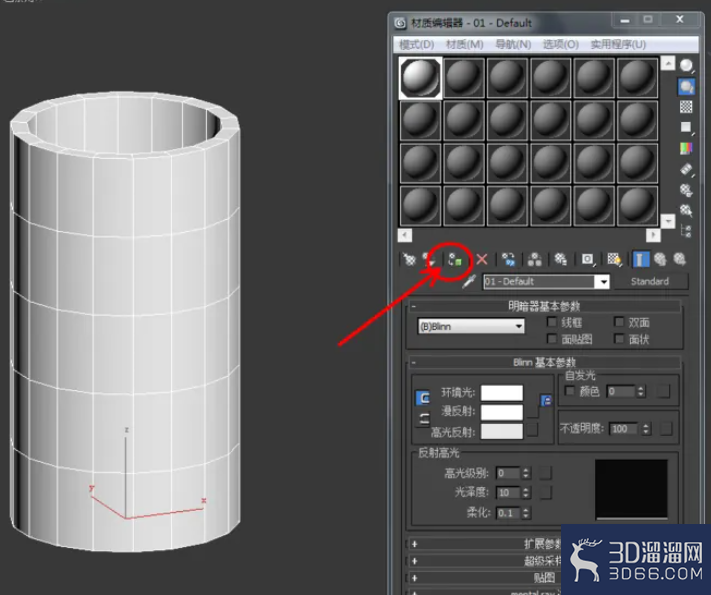This screenshot has width=711, height=595.
Task: Click 高光反射 map button
Action: coord(532,429)
